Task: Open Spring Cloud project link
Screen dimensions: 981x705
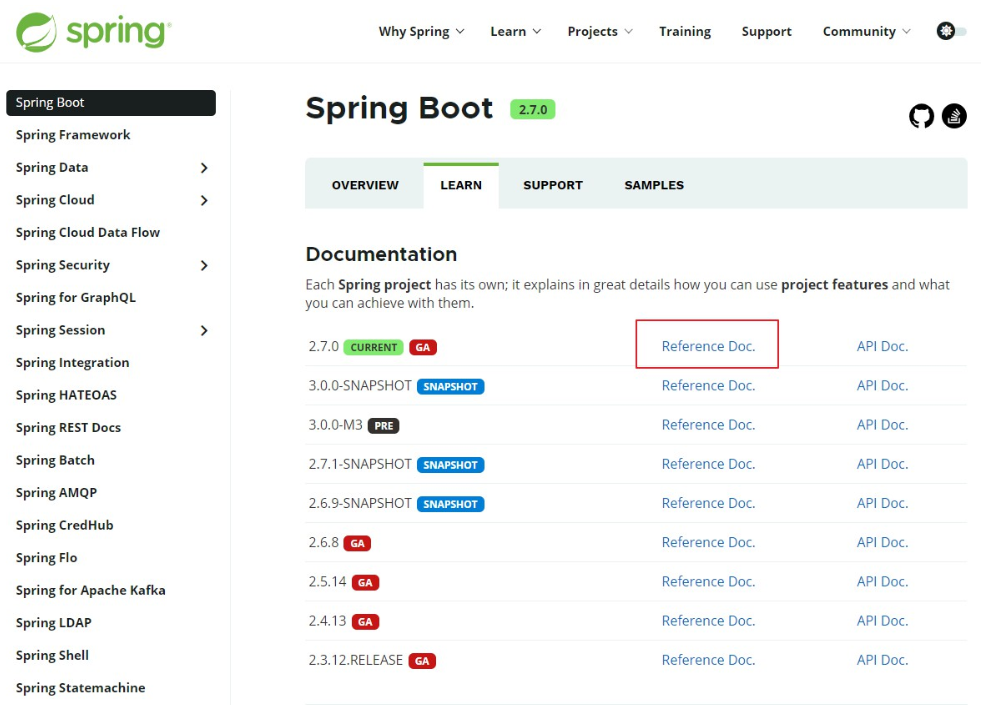Action: click(55, 200)
